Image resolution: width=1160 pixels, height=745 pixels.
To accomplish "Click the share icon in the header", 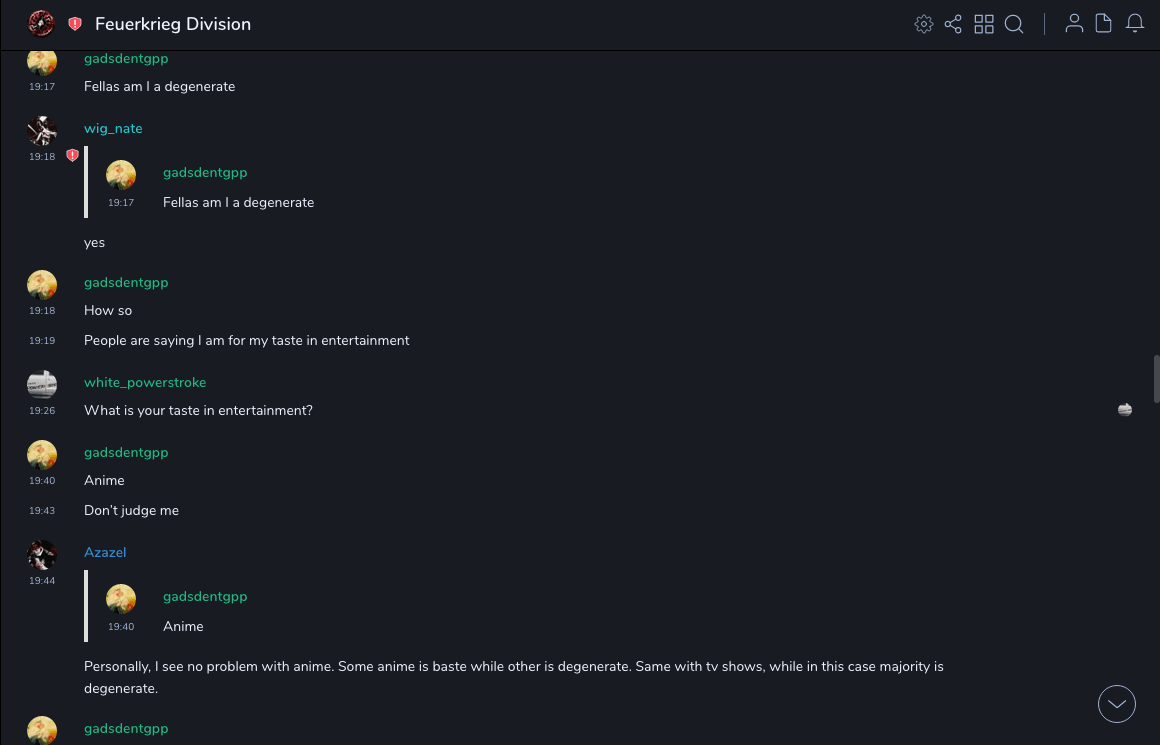I will tap(953, 24).
